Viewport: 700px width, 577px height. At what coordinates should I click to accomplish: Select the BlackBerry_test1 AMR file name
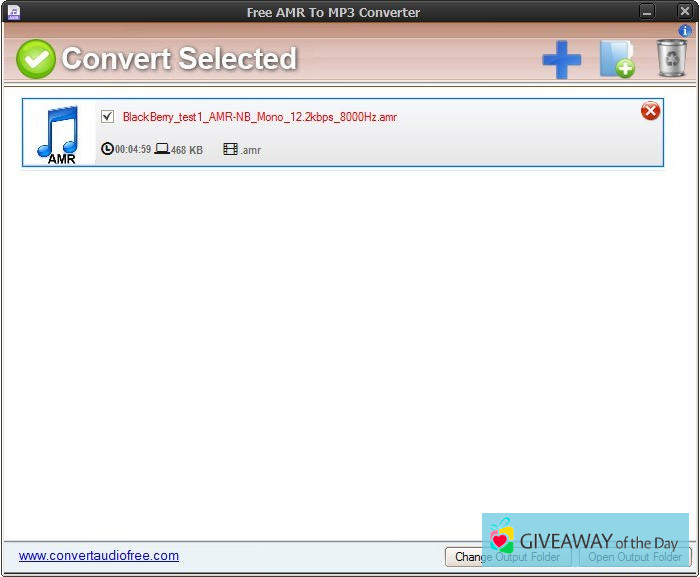260,117
